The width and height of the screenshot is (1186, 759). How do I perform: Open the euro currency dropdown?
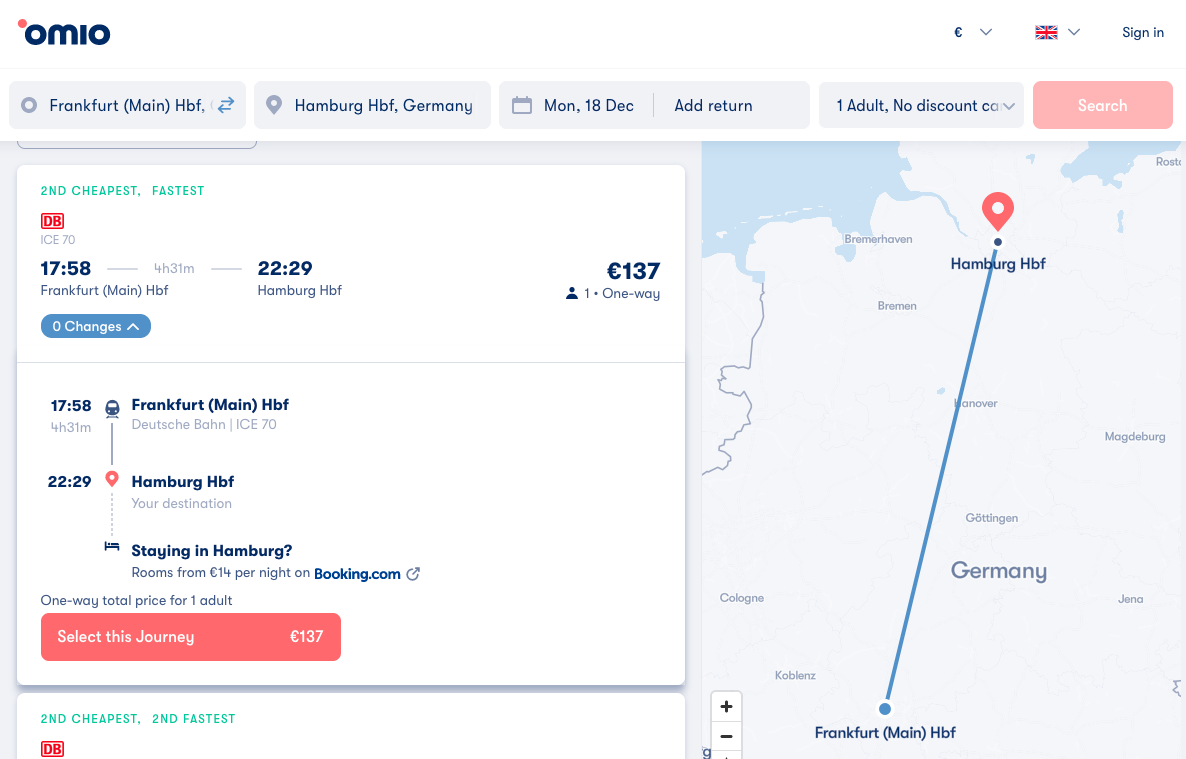tap(972, 32)
